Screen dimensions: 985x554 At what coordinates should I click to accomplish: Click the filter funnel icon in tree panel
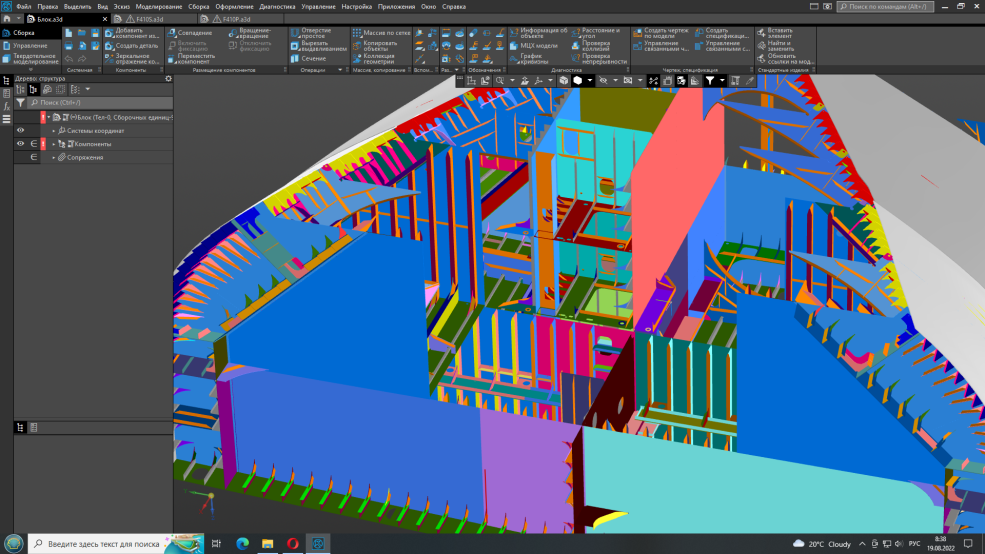pyautogui.click(x=20, y=102)
